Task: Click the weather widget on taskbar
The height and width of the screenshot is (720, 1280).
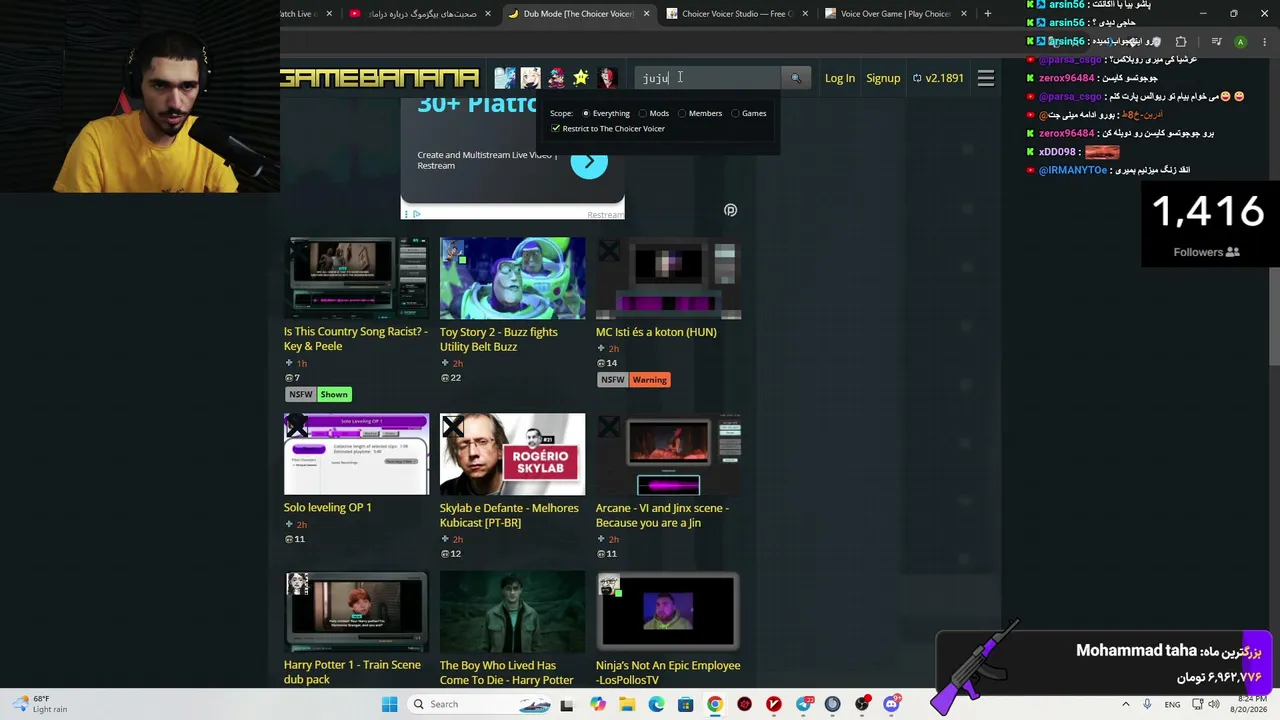Action: click(42, 704)
